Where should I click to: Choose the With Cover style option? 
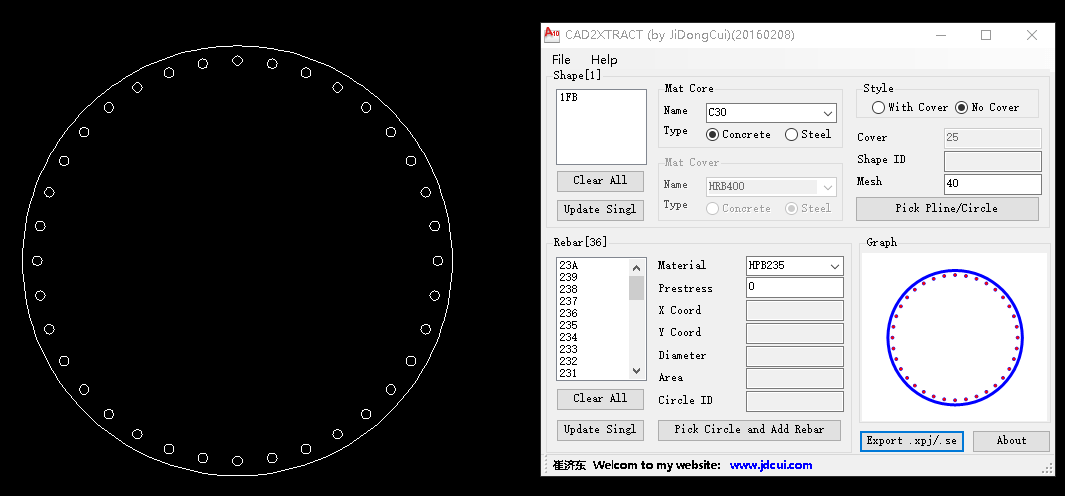(909, 107)
